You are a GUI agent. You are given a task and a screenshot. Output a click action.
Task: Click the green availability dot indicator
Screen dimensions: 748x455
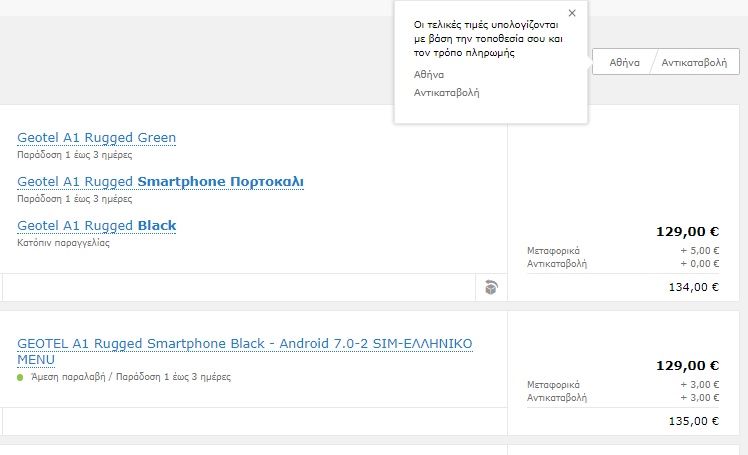[20, 378]
